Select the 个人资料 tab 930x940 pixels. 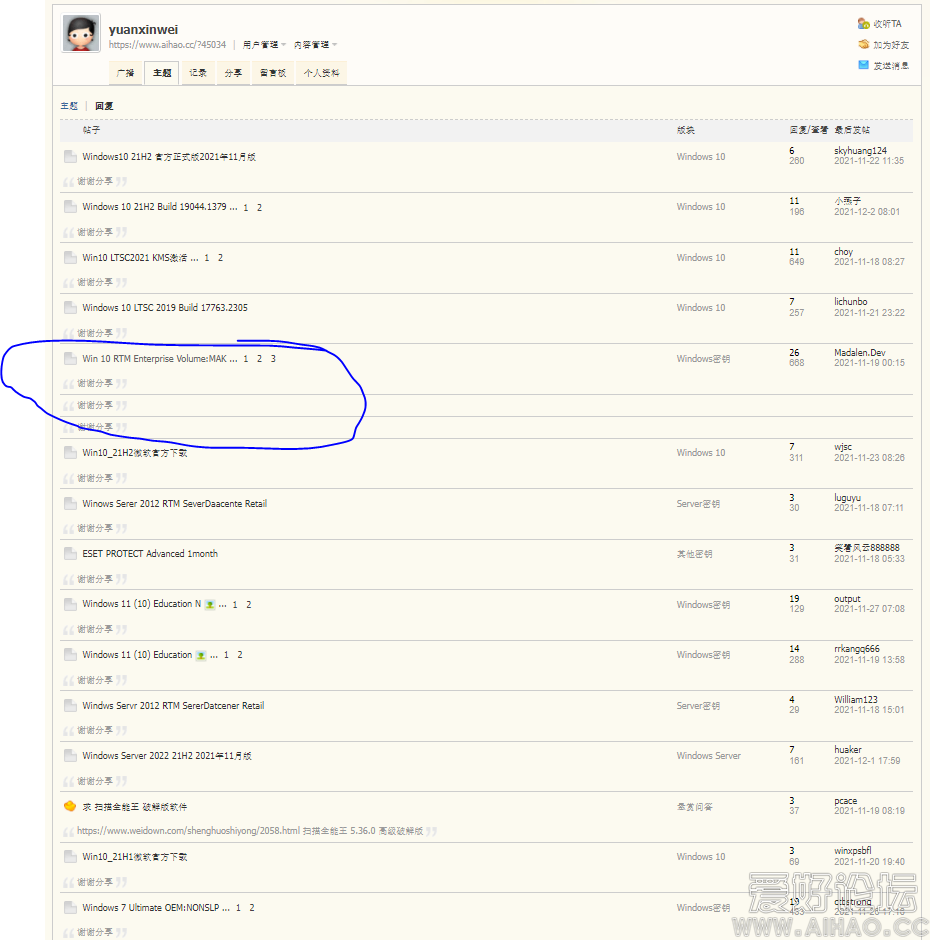(x=321, y=73)
